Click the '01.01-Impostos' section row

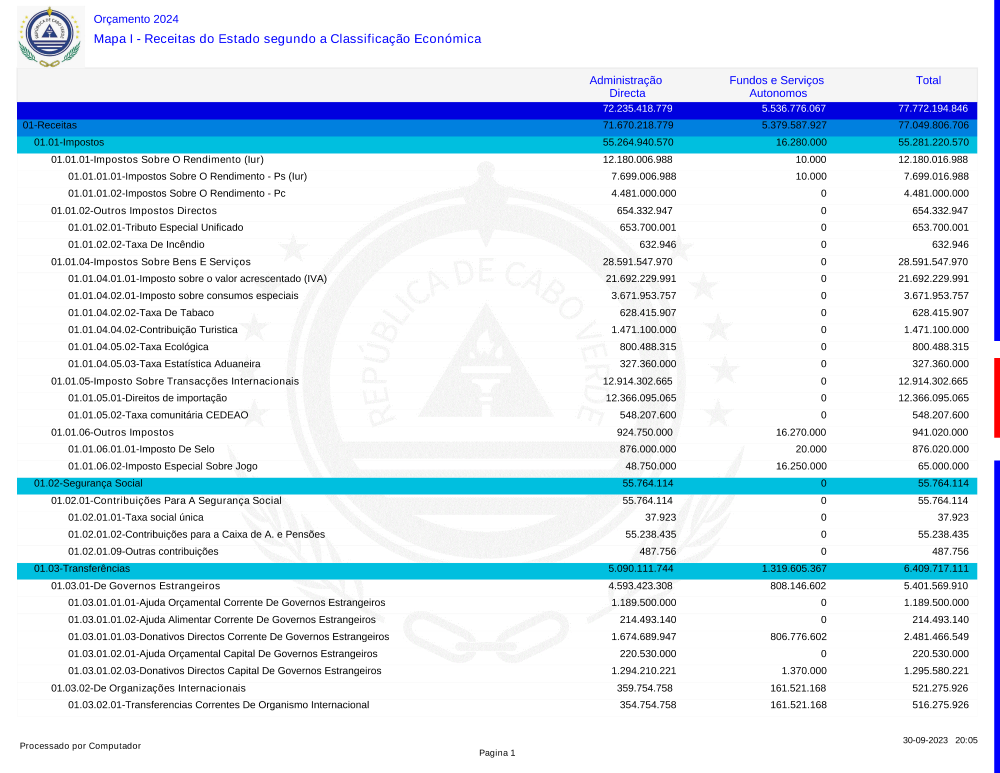69,143
